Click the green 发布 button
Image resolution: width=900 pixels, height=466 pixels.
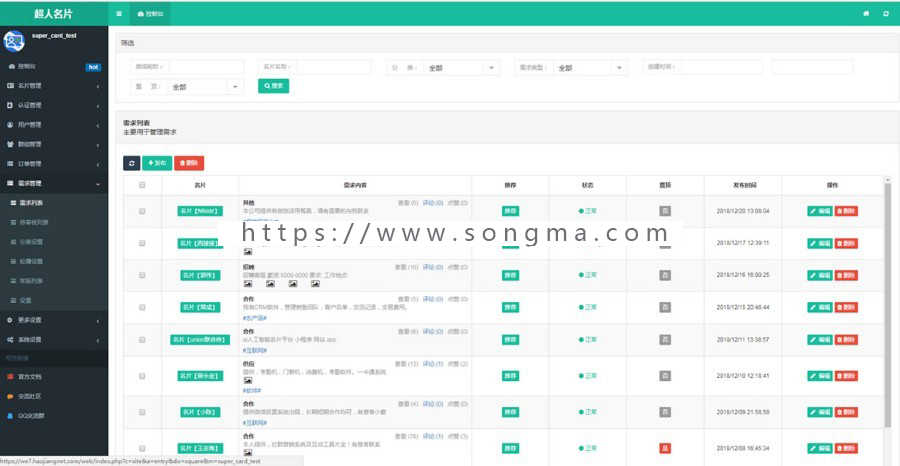[157, 163]
